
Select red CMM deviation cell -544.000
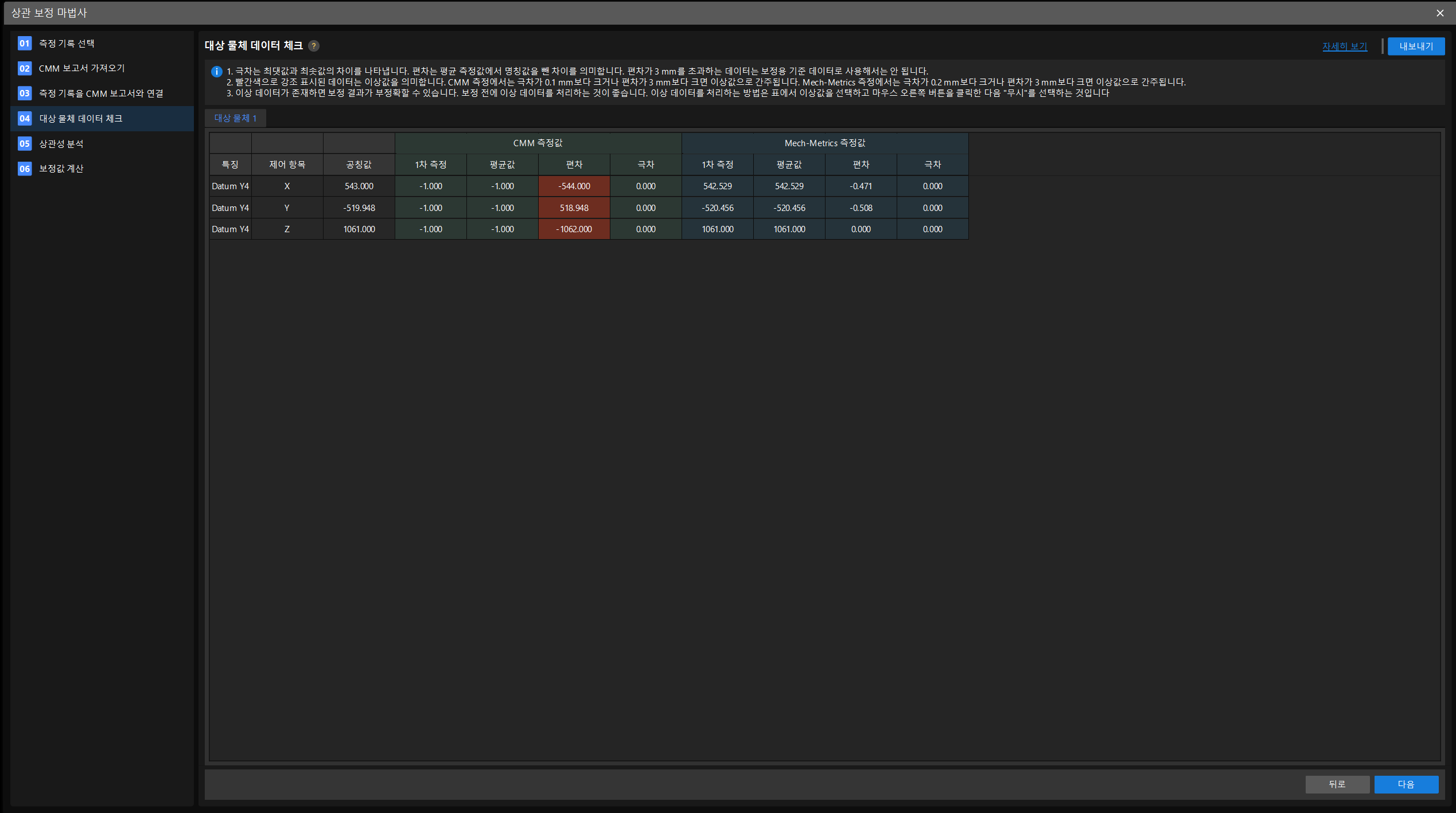pos(574,186)
